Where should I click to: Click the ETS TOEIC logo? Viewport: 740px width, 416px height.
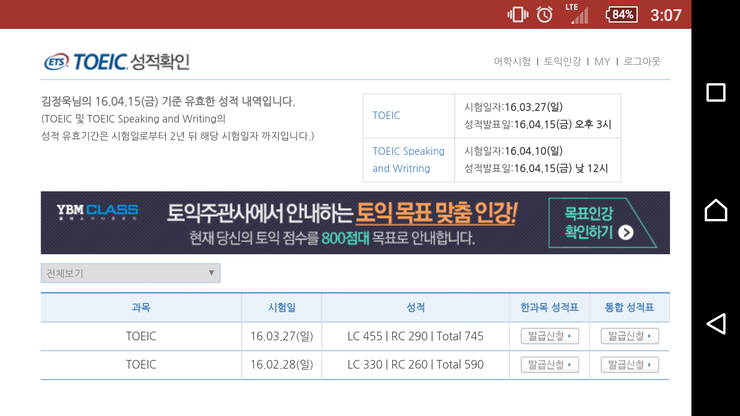pos(85,62)
